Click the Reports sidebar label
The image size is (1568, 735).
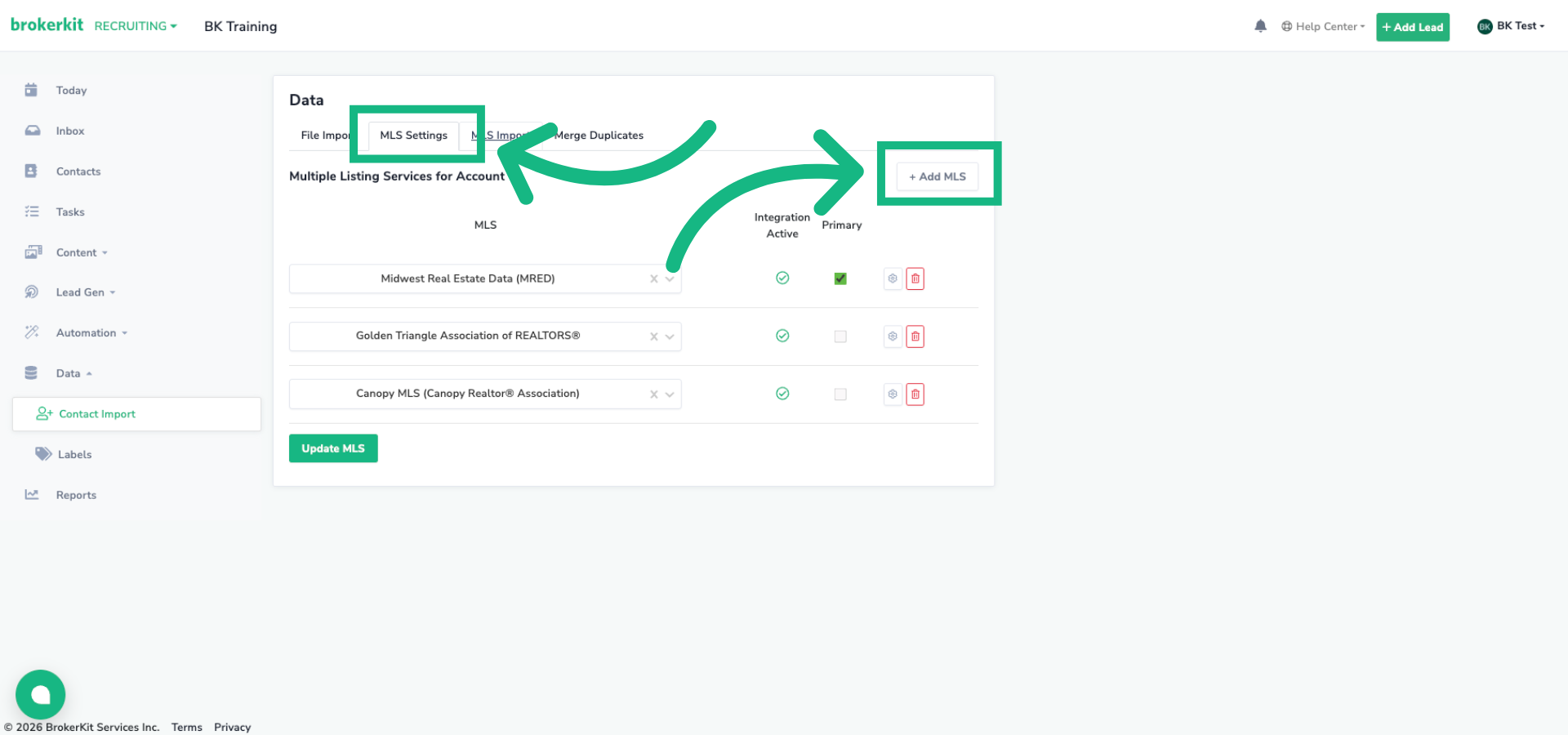coord(76,495)
